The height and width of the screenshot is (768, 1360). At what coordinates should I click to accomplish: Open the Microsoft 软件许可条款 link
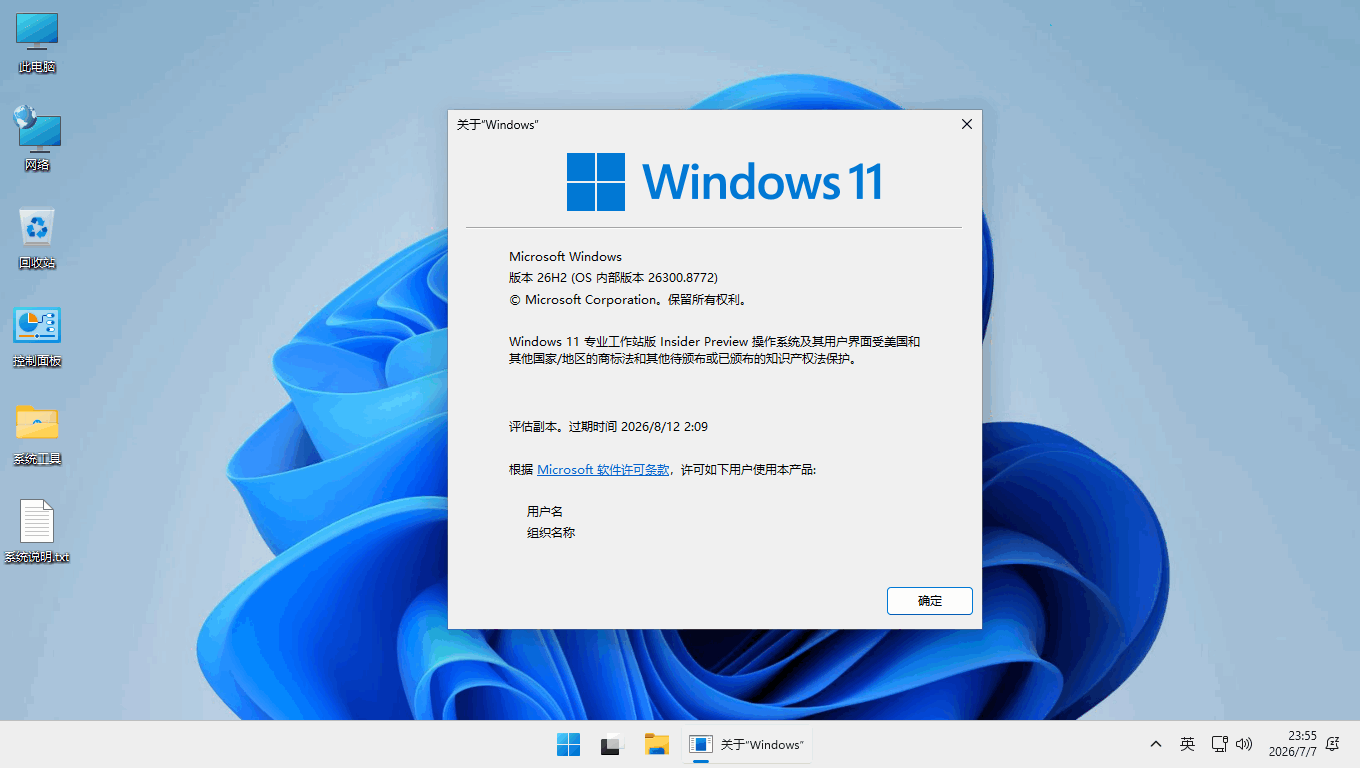tap(603, 470)
